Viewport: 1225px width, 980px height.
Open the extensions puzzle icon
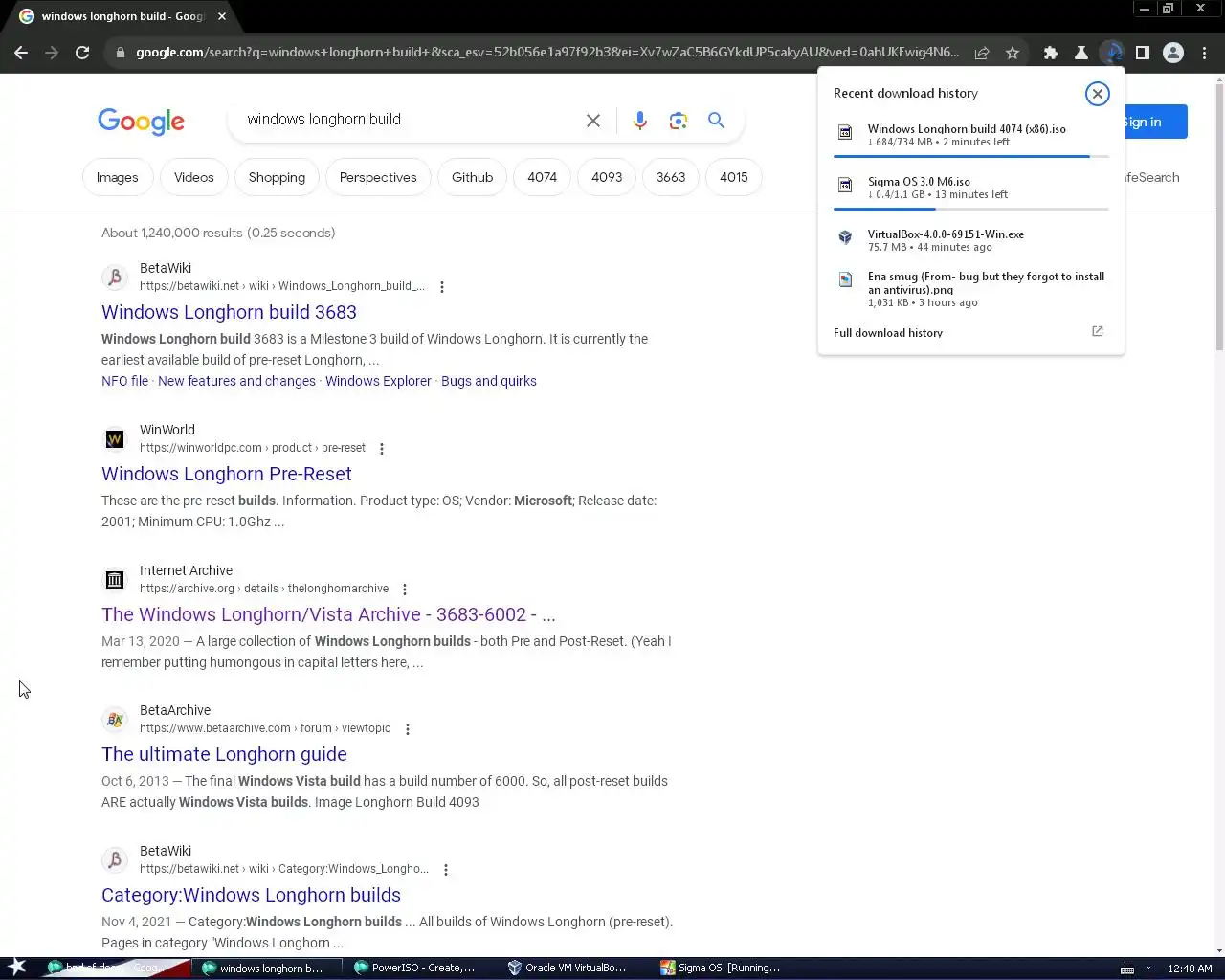click(x=1051, y=53)
